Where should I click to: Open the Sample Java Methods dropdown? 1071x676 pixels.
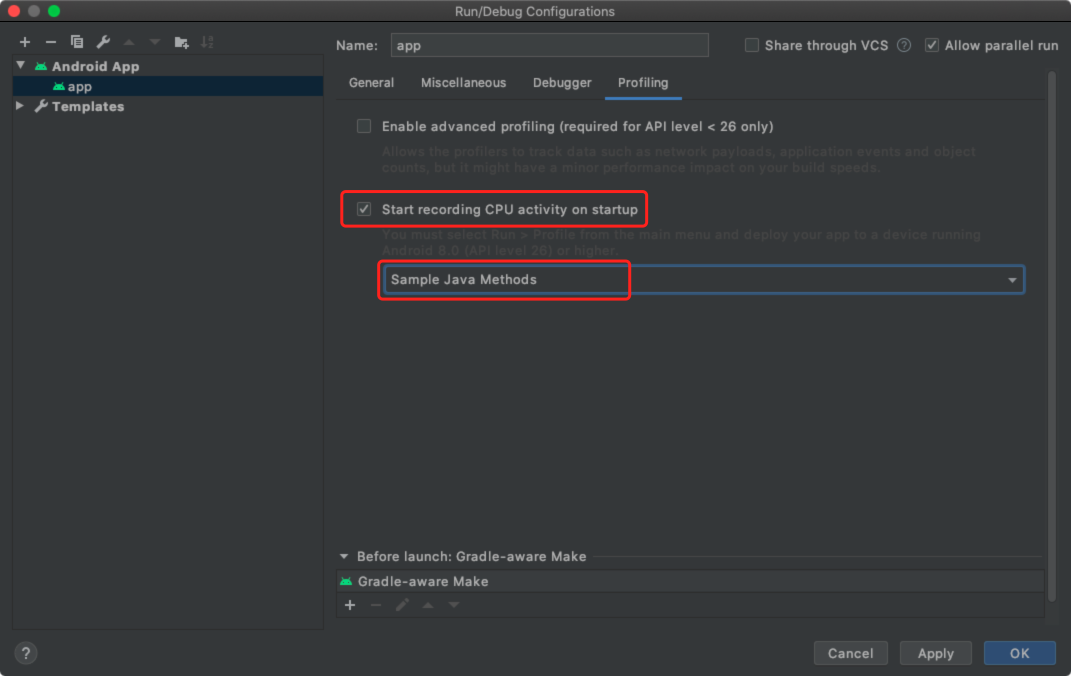1011,280
